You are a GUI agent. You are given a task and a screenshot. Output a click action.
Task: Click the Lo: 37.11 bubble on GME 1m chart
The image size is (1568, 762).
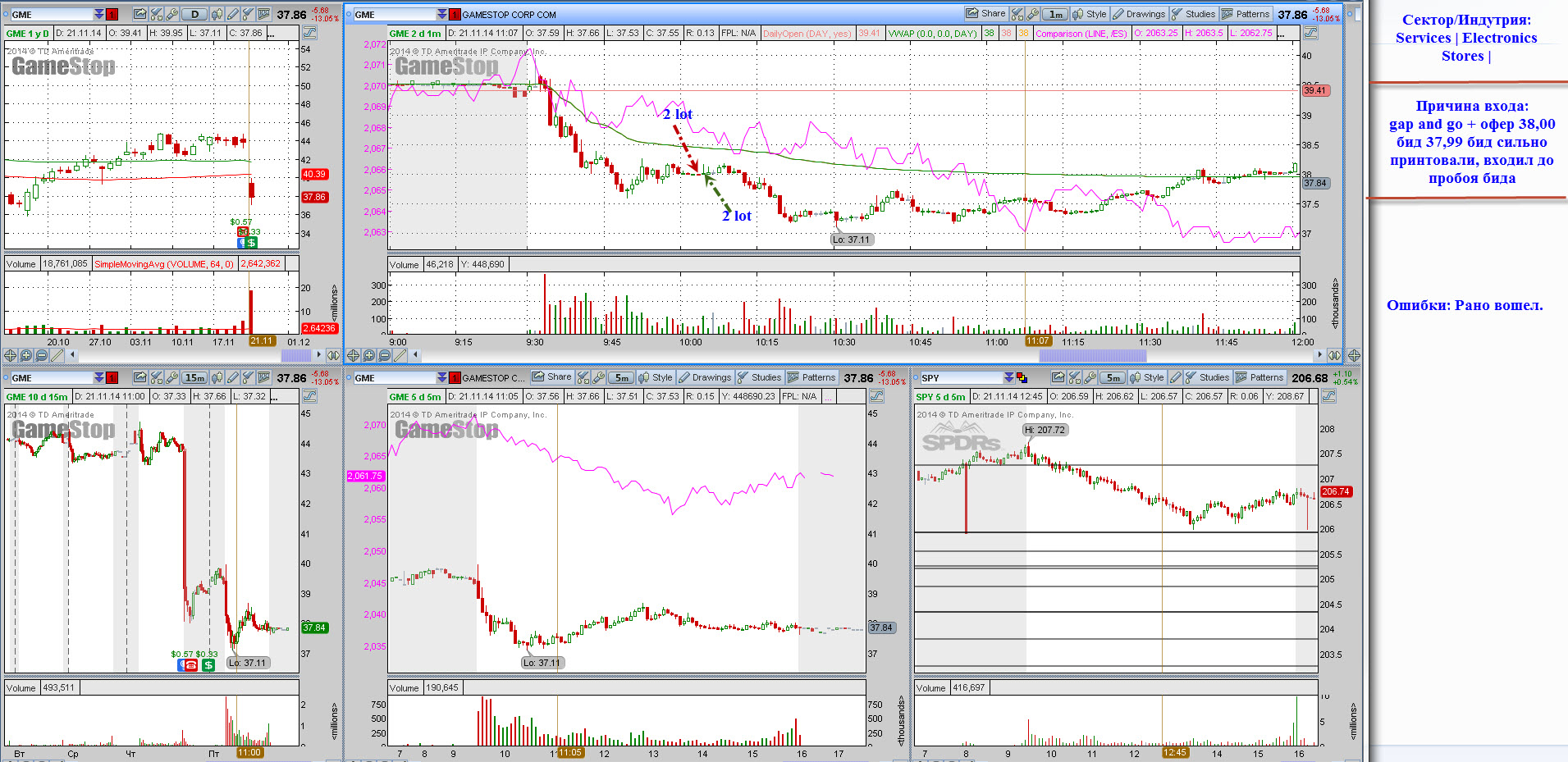(853, 240)
